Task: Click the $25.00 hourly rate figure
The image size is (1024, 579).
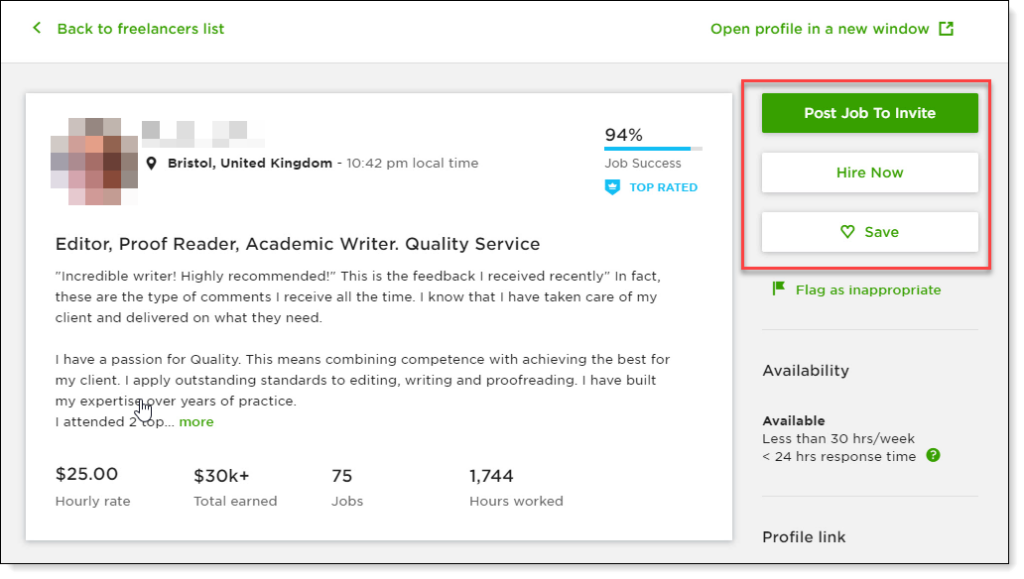Action: pyautogui.click(x=87, y=474)
